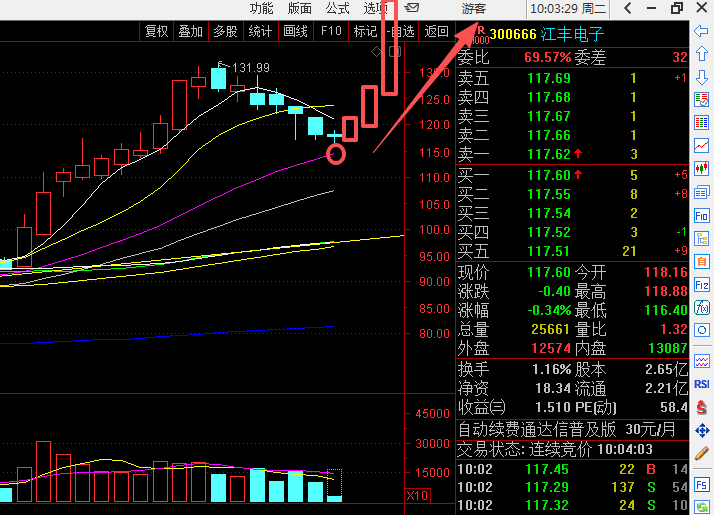Click the 卖一 price 117.62

[x=549, y=154]
